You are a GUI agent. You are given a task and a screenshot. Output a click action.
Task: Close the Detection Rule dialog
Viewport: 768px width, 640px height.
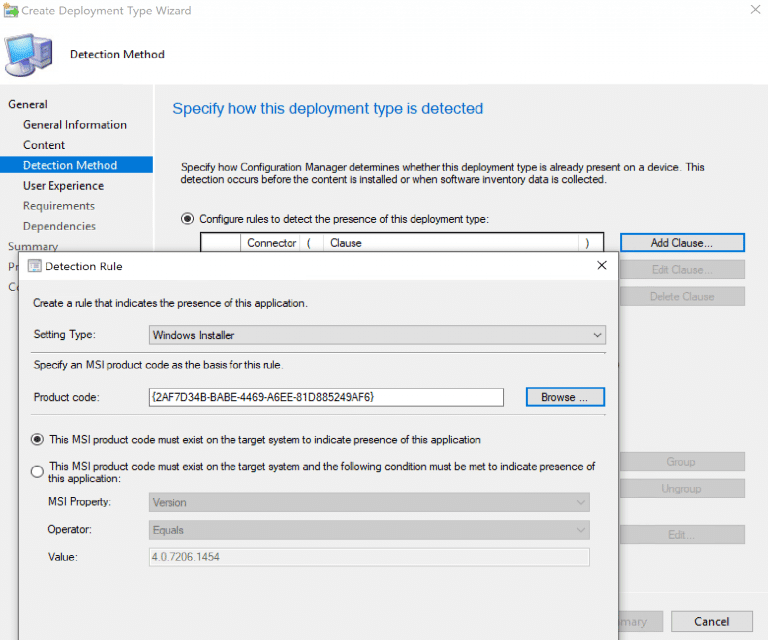(601, 266)
